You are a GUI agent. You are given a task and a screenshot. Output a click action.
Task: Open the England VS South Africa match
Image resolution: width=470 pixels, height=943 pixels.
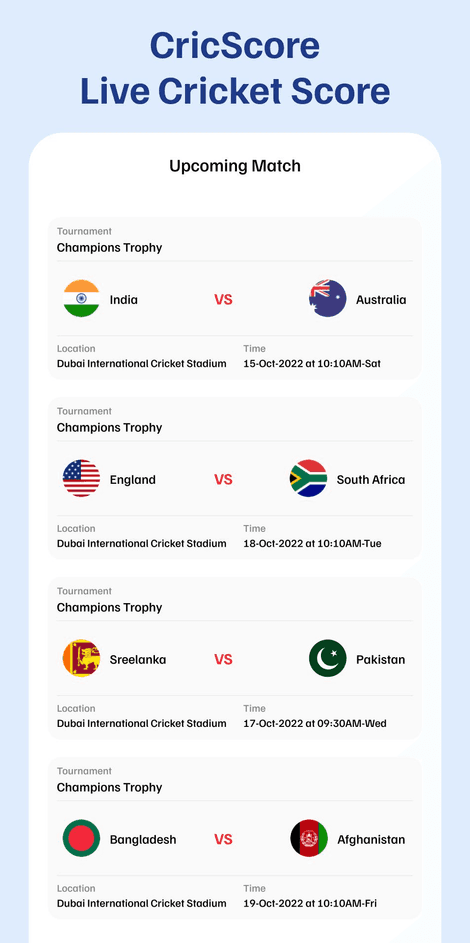[234, 479]
